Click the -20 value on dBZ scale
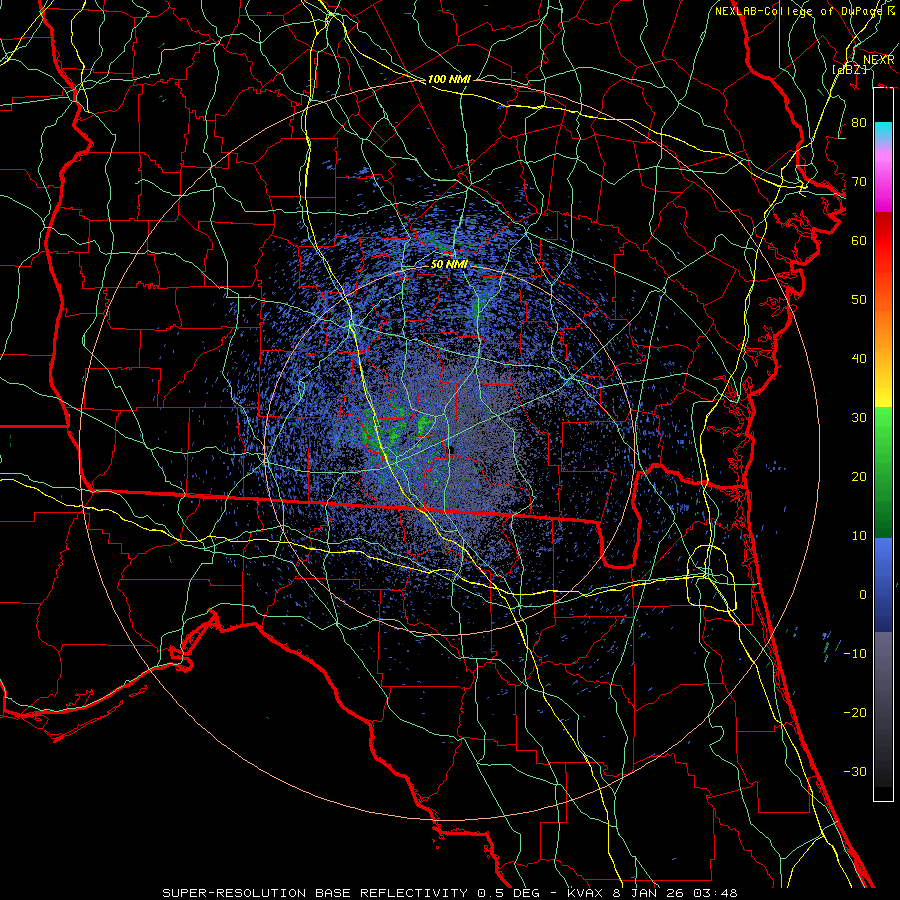Screen dimensions: 900x900 pyautogui.click(x=855, y=713)
